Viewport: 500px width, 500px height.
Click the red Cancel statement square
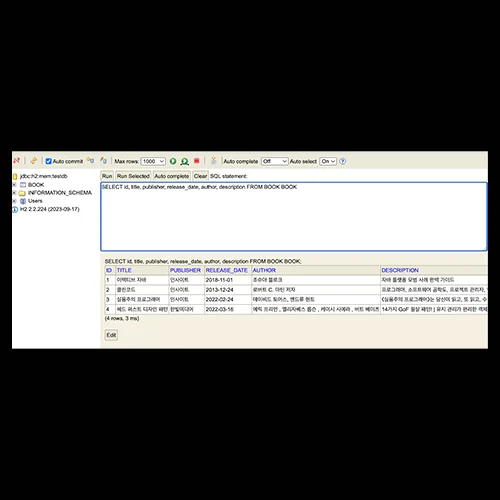(x=197, y=161)
